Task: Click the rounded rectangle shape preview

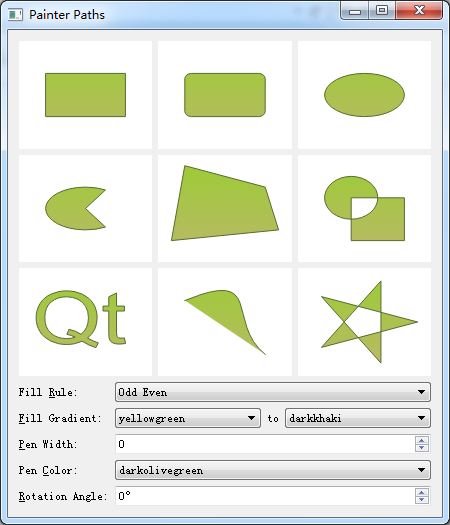Action: [225, 95]
